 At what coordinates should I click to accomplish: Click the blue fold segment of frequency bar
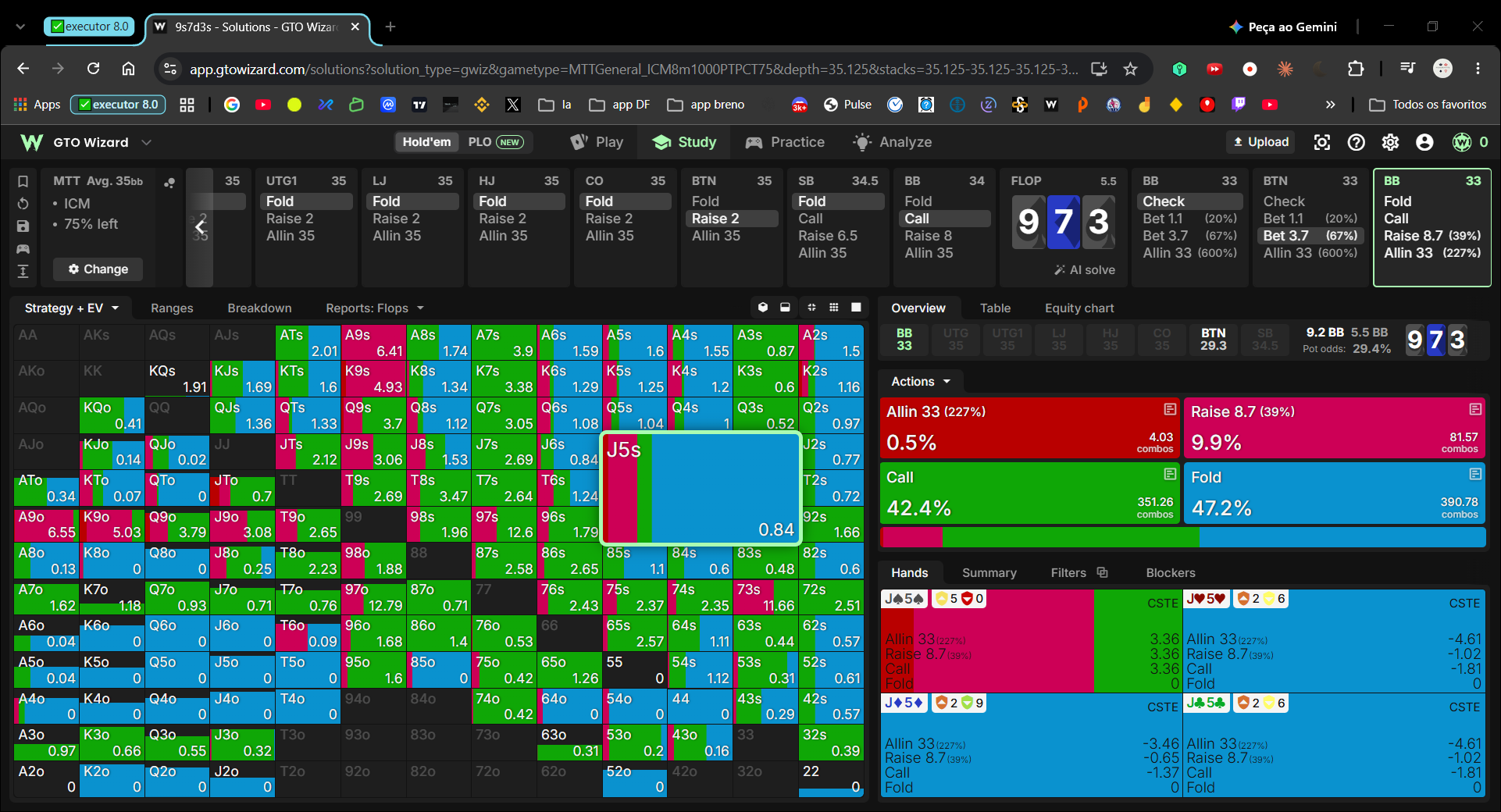tap(1342, 537)
